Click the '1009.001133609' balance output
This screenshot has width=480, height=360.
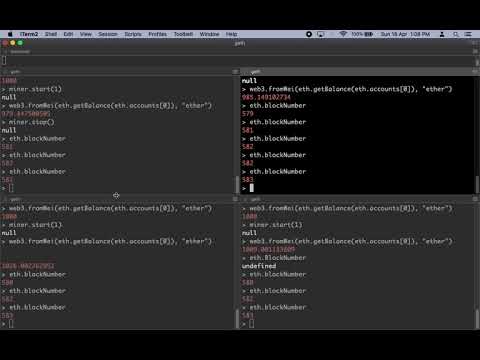coord(268,249)
